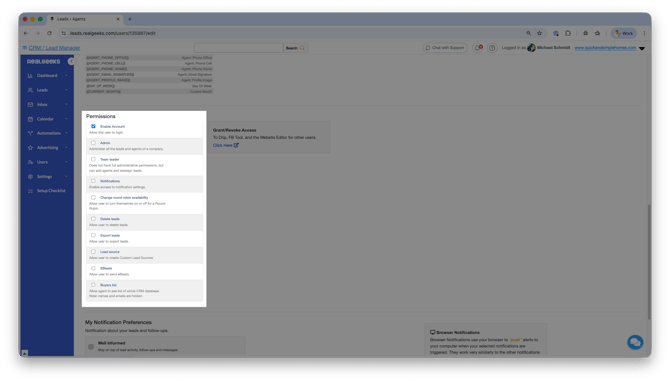Image resolution: width=670 pixels, height=382 pixels.
Task: Click the Settings gear icon
Action: [30, 176]
